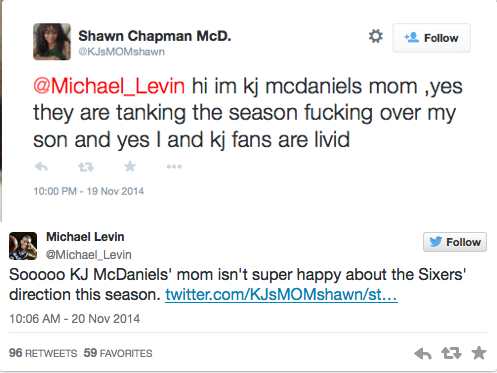Screen dimensions: 497x373
Task: Open the 10:06 AM - 20 Nov 2014 timestamp
Action: point(74,319)
